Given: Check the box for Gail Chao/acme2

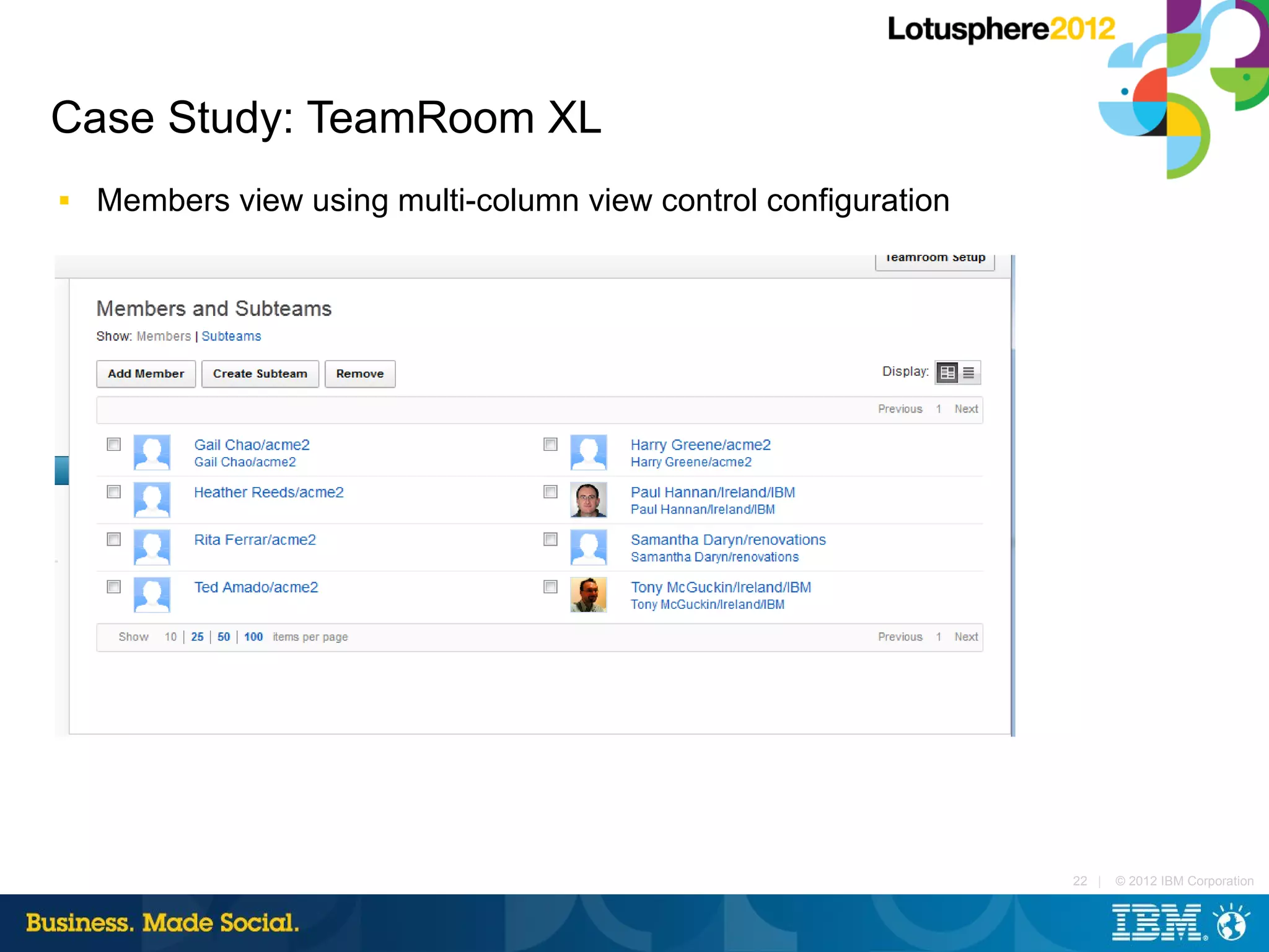Looking at the screenshot, I should coord(113,444).
